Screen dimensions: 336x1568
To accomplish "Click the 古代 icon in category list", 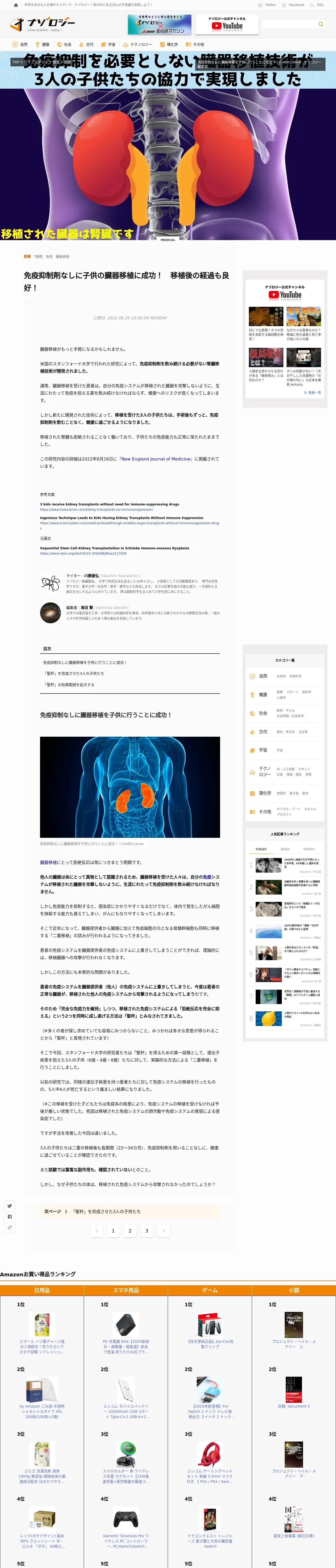I will (253, 732).
